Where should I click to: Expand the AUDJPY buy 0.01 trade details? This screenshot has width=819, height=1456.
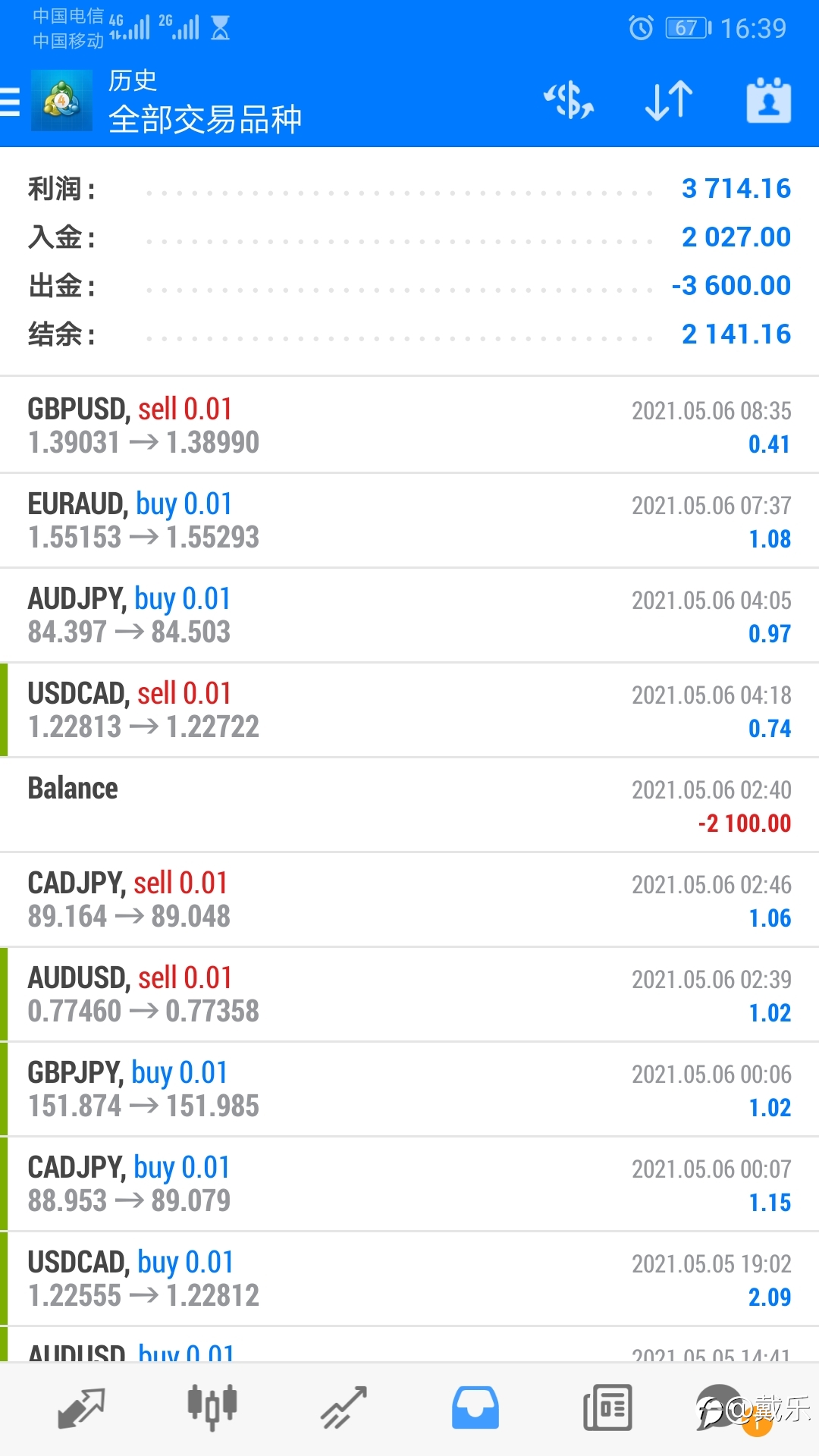(409, 615)
